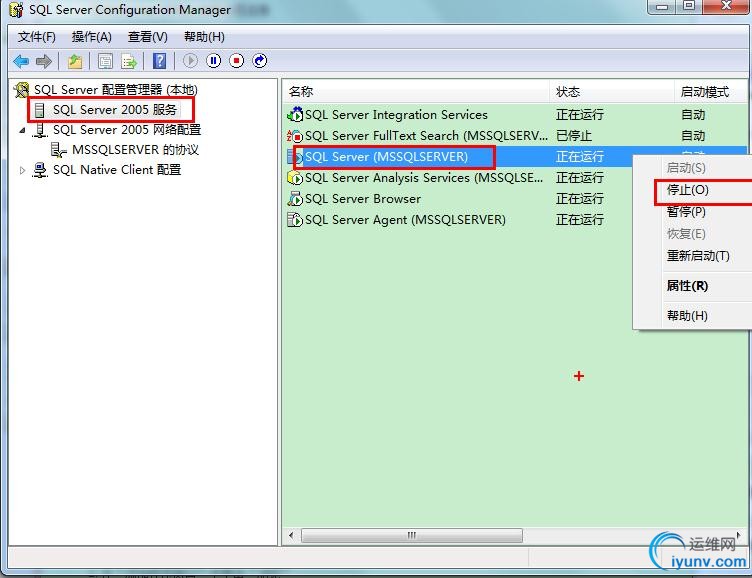Select SQL Server 配置管理器 (本地) root

pyautogui.click(x=116, y=90)
